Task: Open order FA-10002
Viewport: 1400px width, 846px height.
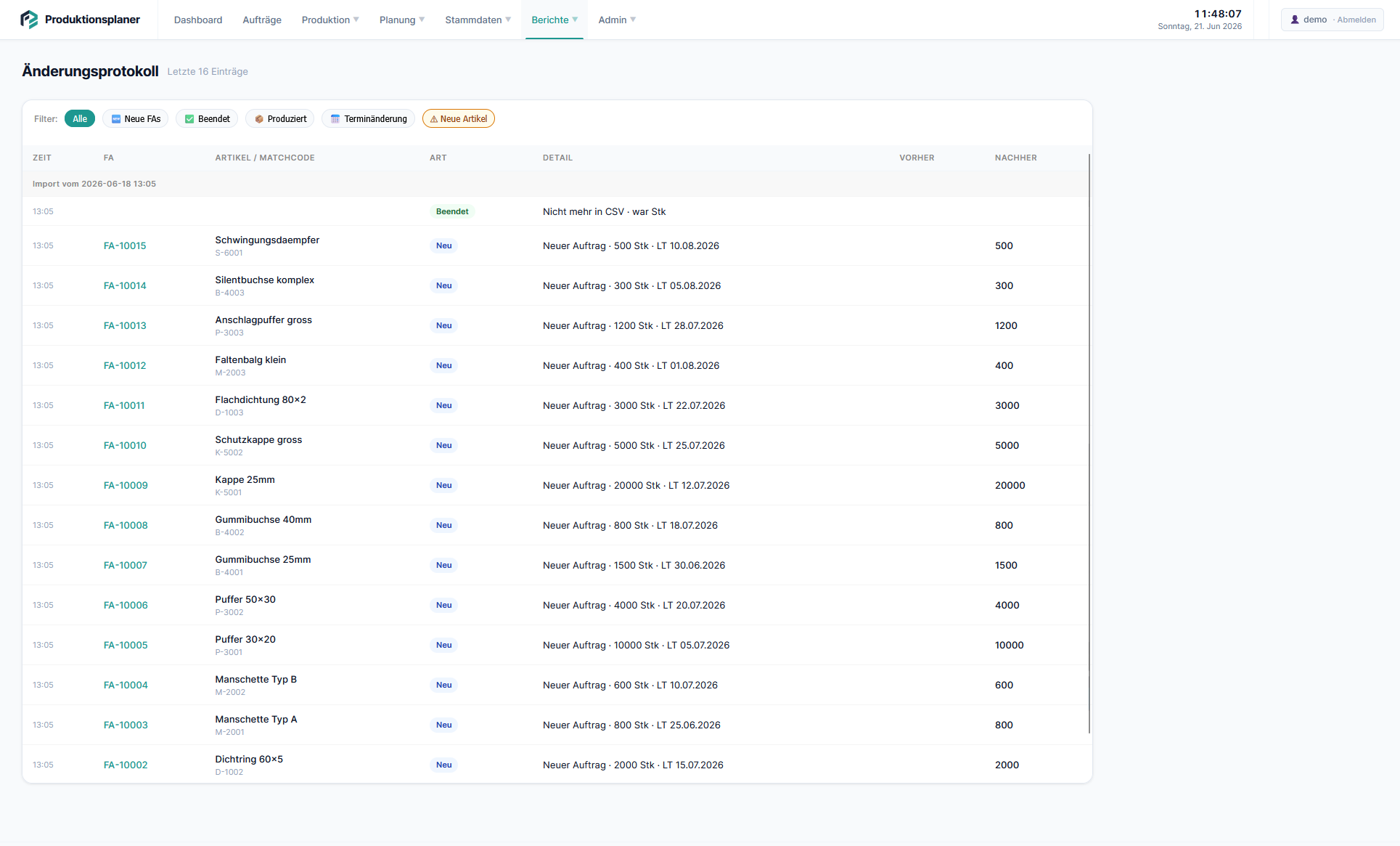Action: click(x=126, y=765)
